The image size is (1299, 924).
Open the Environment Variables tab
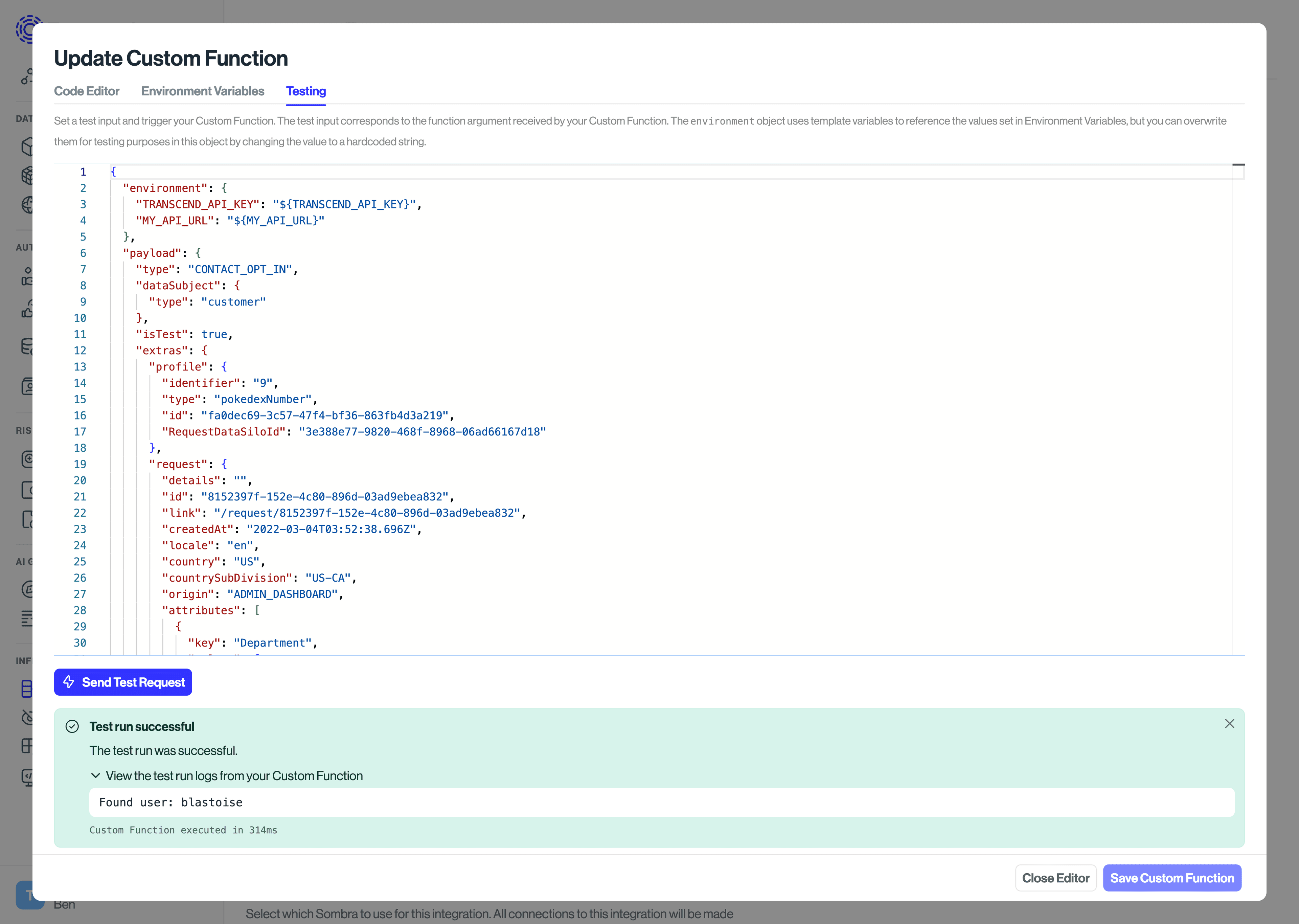(203, 91)
